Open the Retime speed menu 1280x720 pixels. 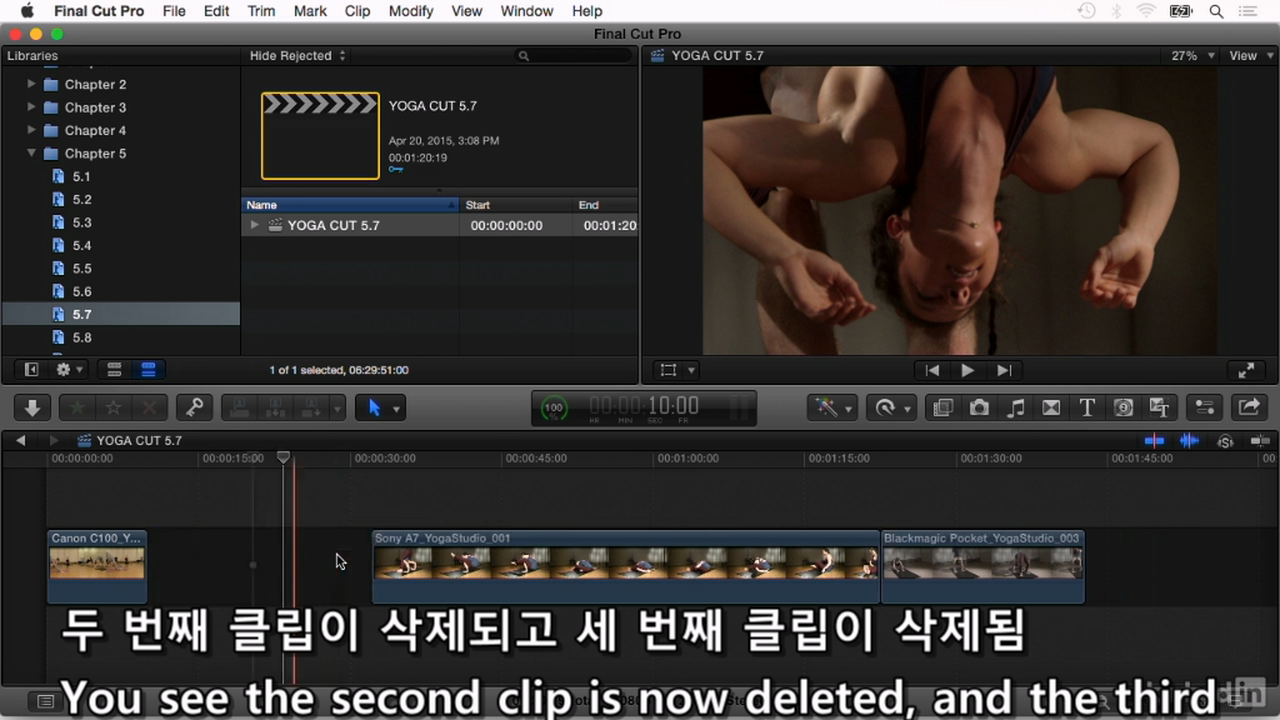[893, 408]
